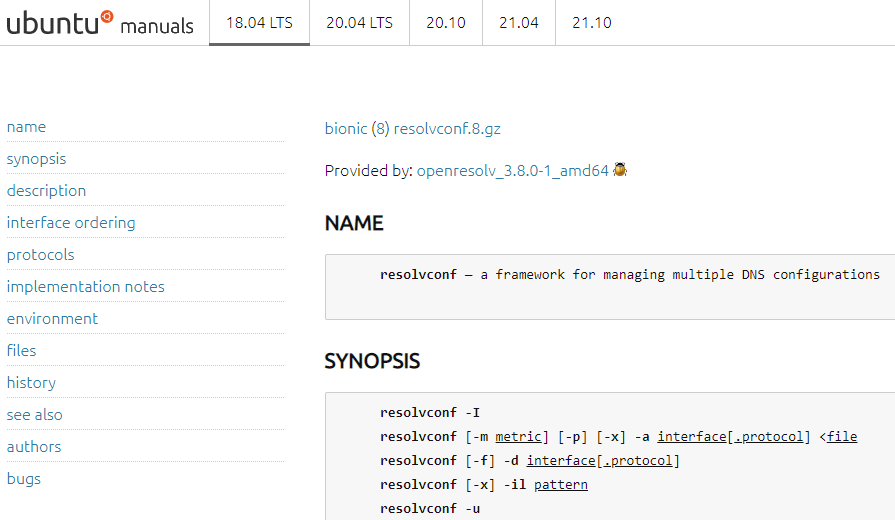Viewport: 895px width, 520px height.
Task: Click the NAME heading
Action: [x=354, y=223]
